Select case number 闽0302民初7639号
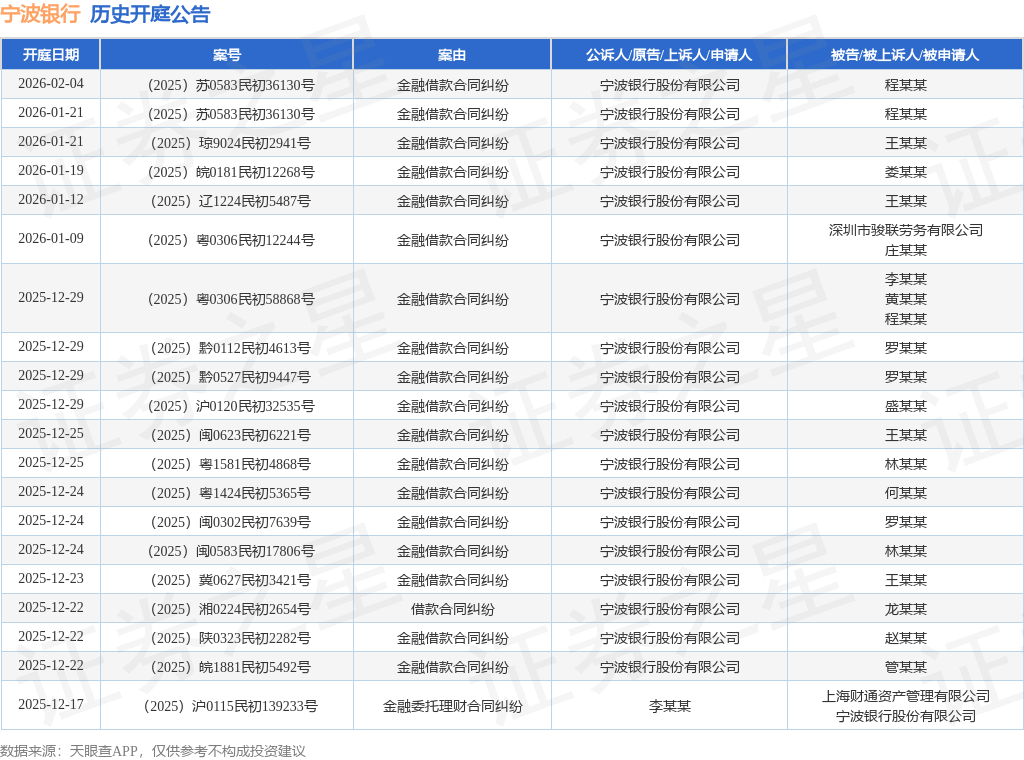The height and width of the screenshot is (760, 1024). coord(231,522)
